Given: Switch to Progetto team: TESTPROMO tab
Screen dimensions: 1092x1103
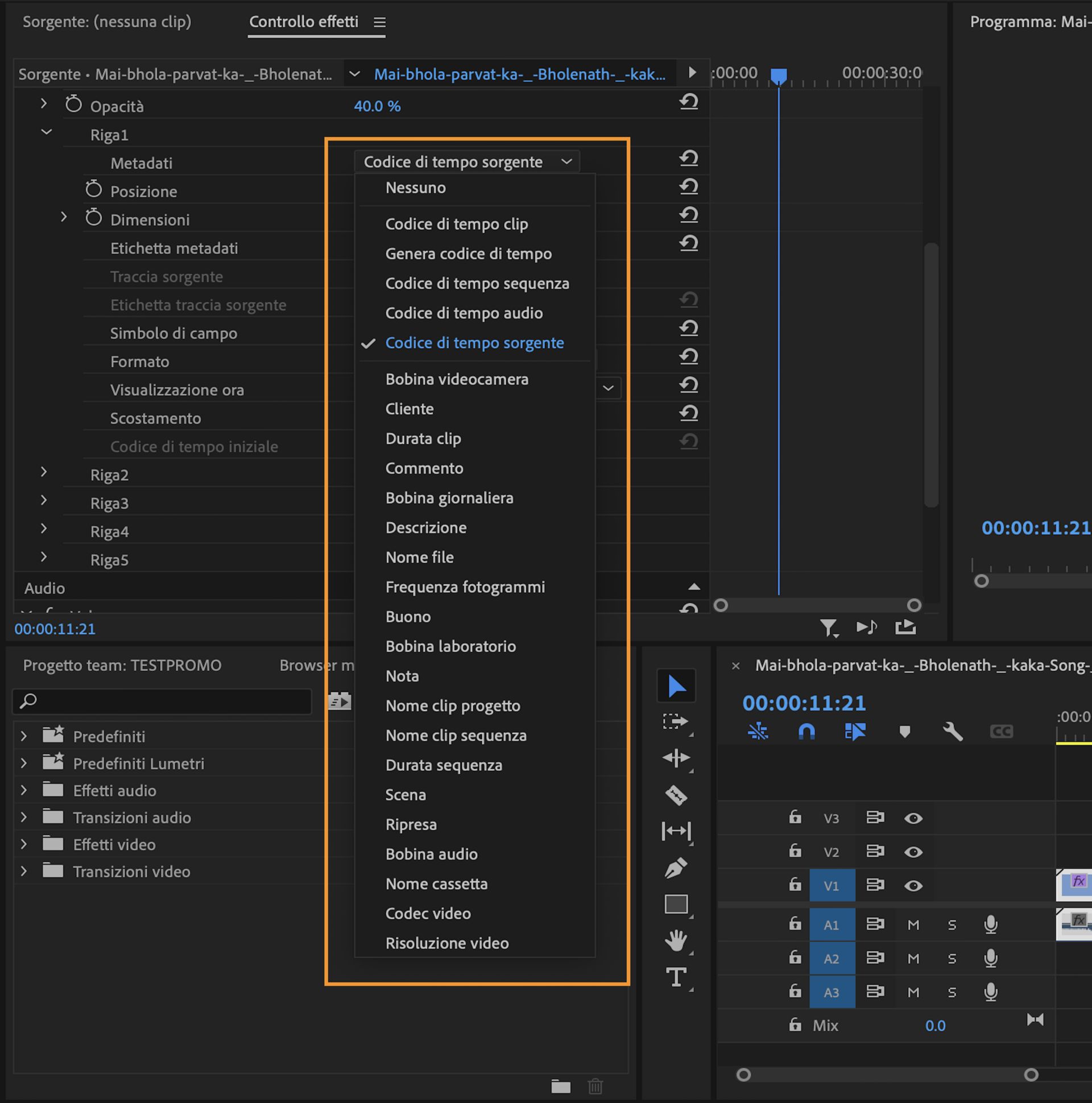Looking at the screenshot, I should click(x=122, y=666).
